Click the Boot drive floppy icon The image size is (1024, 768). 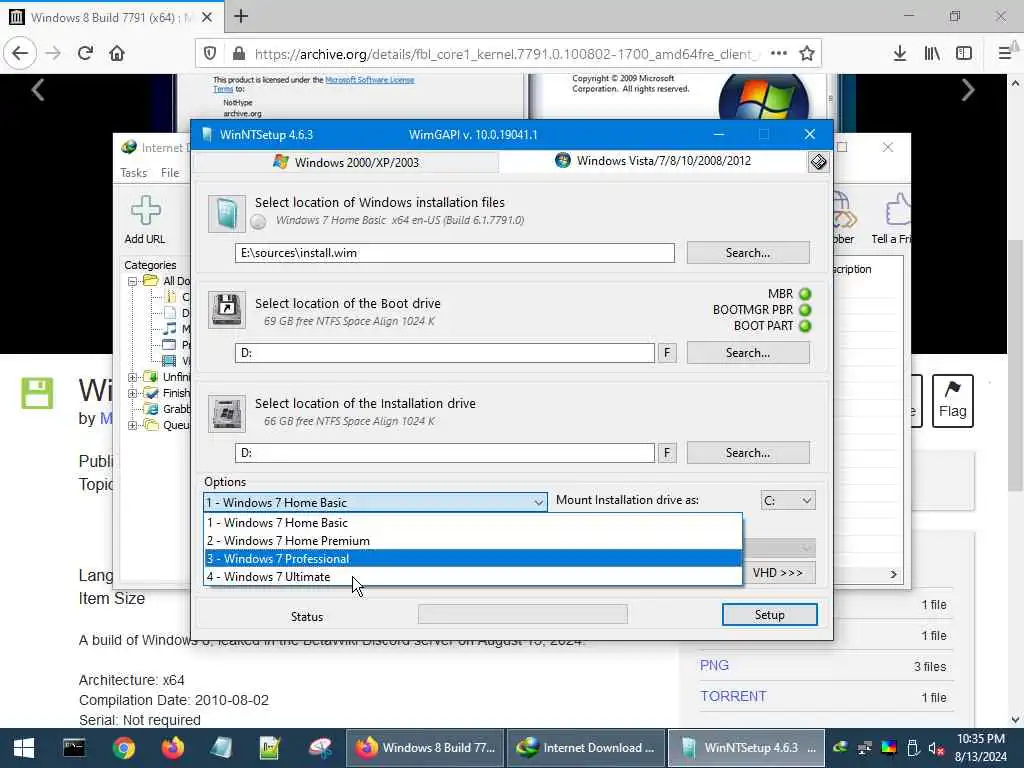227,309
